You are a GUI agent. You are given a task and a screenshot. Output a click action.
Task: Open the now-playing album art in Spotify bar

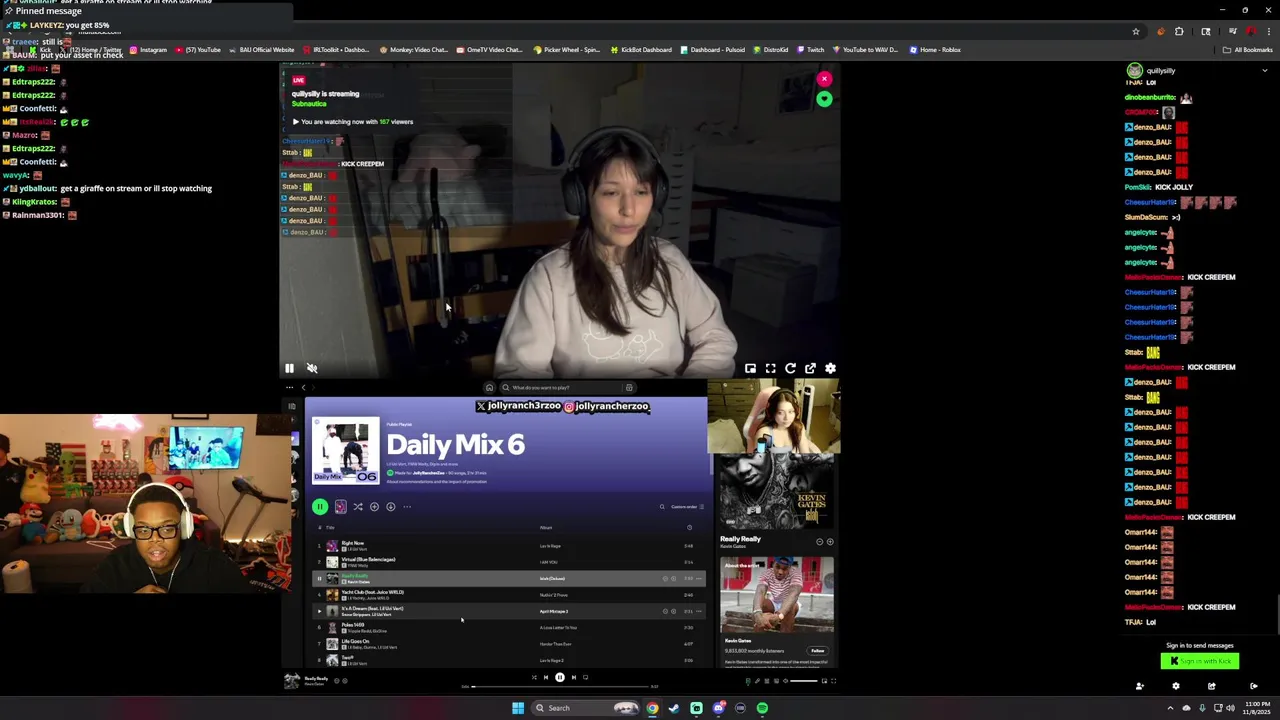point(292,681)
